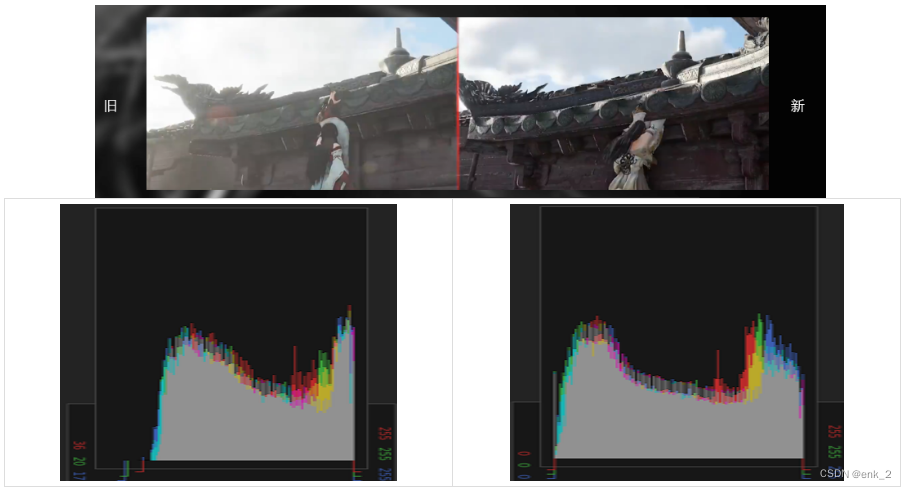The image size is (906, 489).
Task: Select the green 0 value on right histogram
Action: (x=524, y=465)
